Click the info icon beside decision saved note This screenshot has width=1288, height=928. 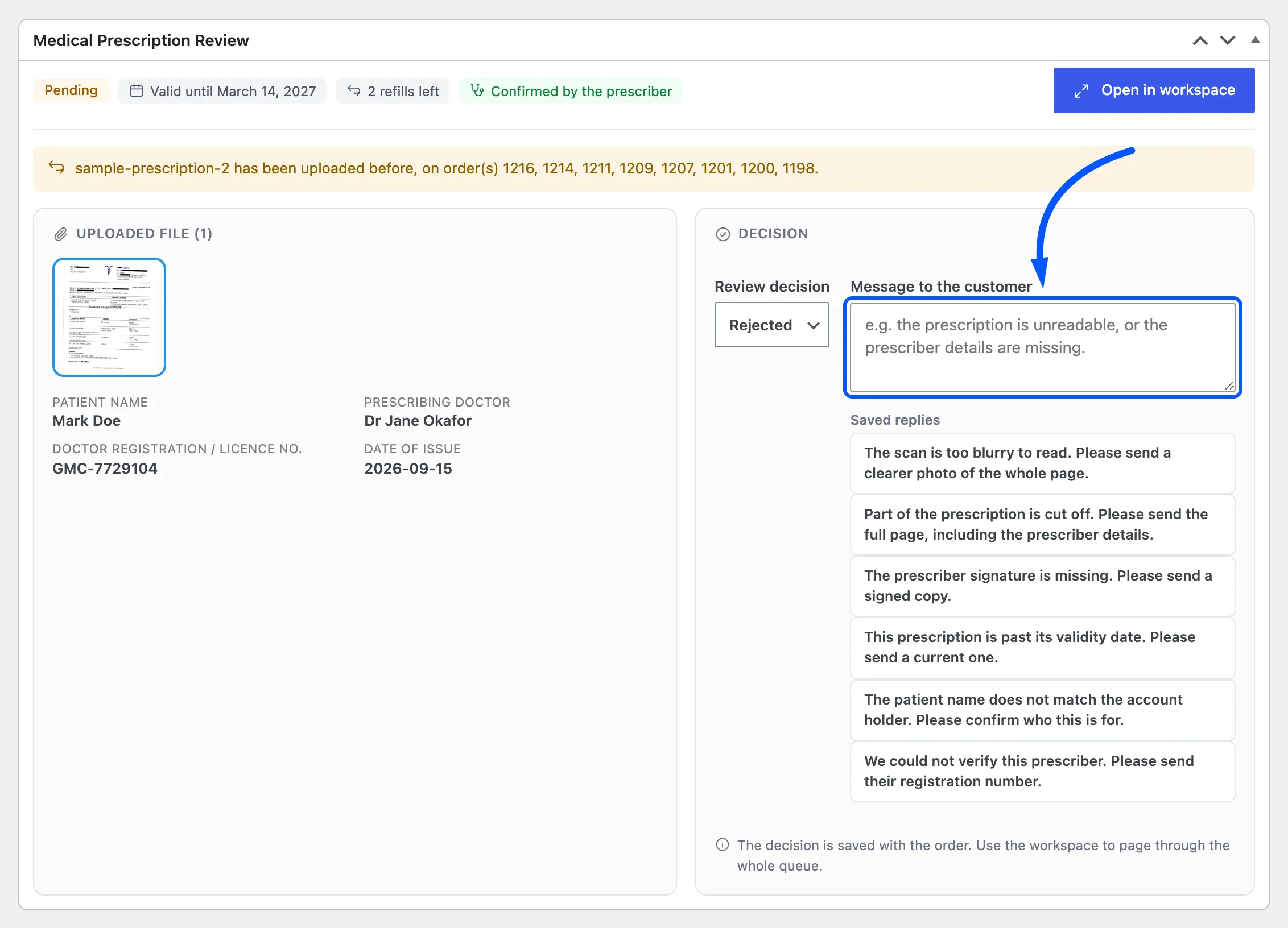point(723,844)
